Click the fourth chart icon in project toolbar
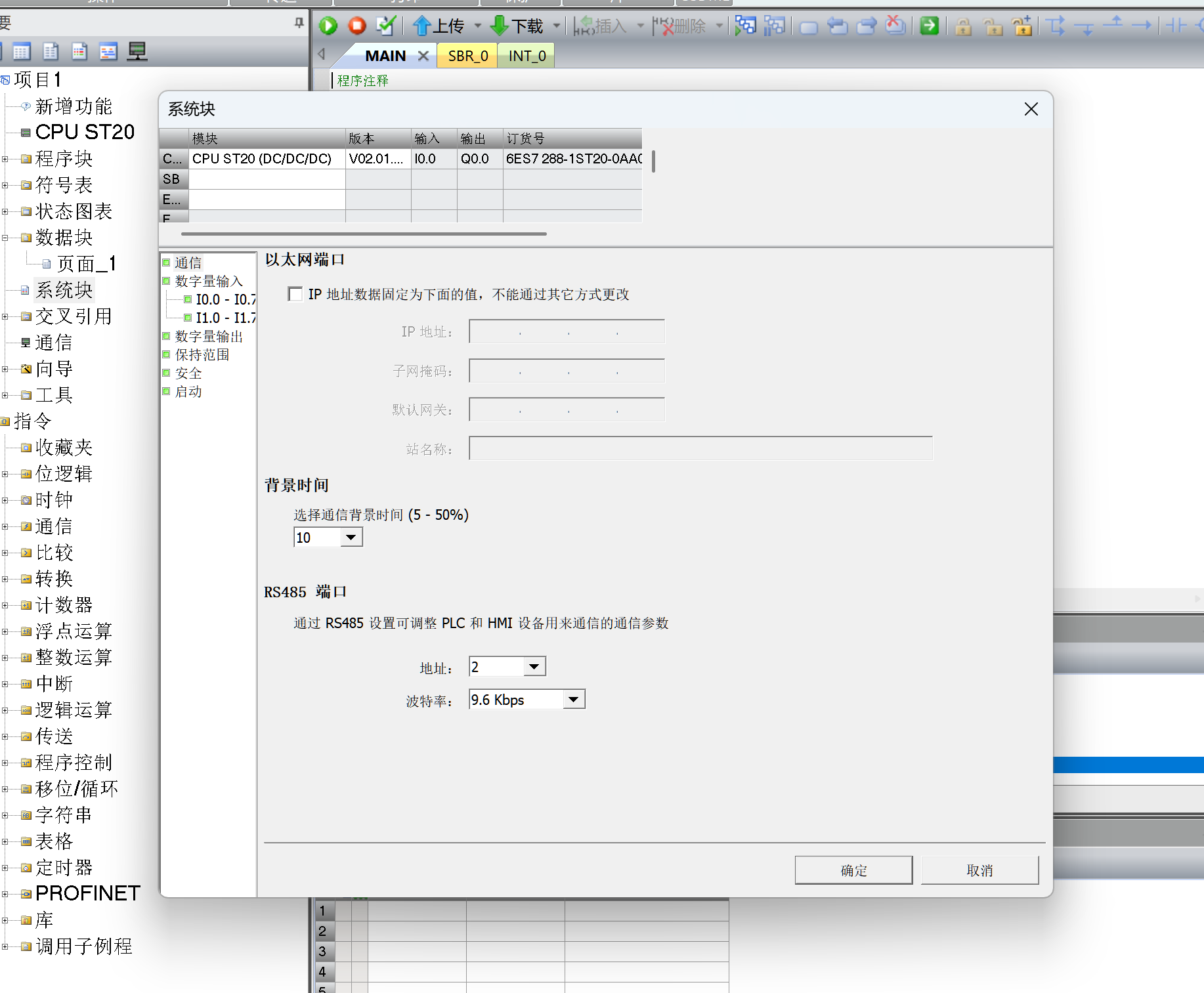1204x993 pixels. click(x=108, y=51)
